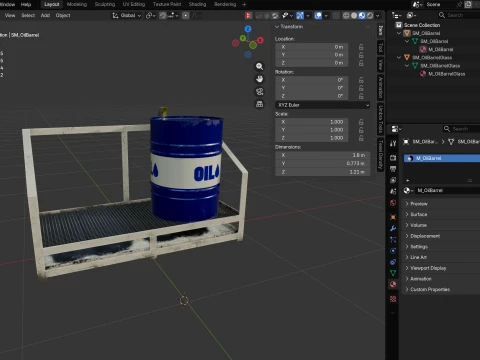This screenshot has width=480, height=360.
Task: Click the new scene icon beside Scene field
Action: click(x=468, y=4)
